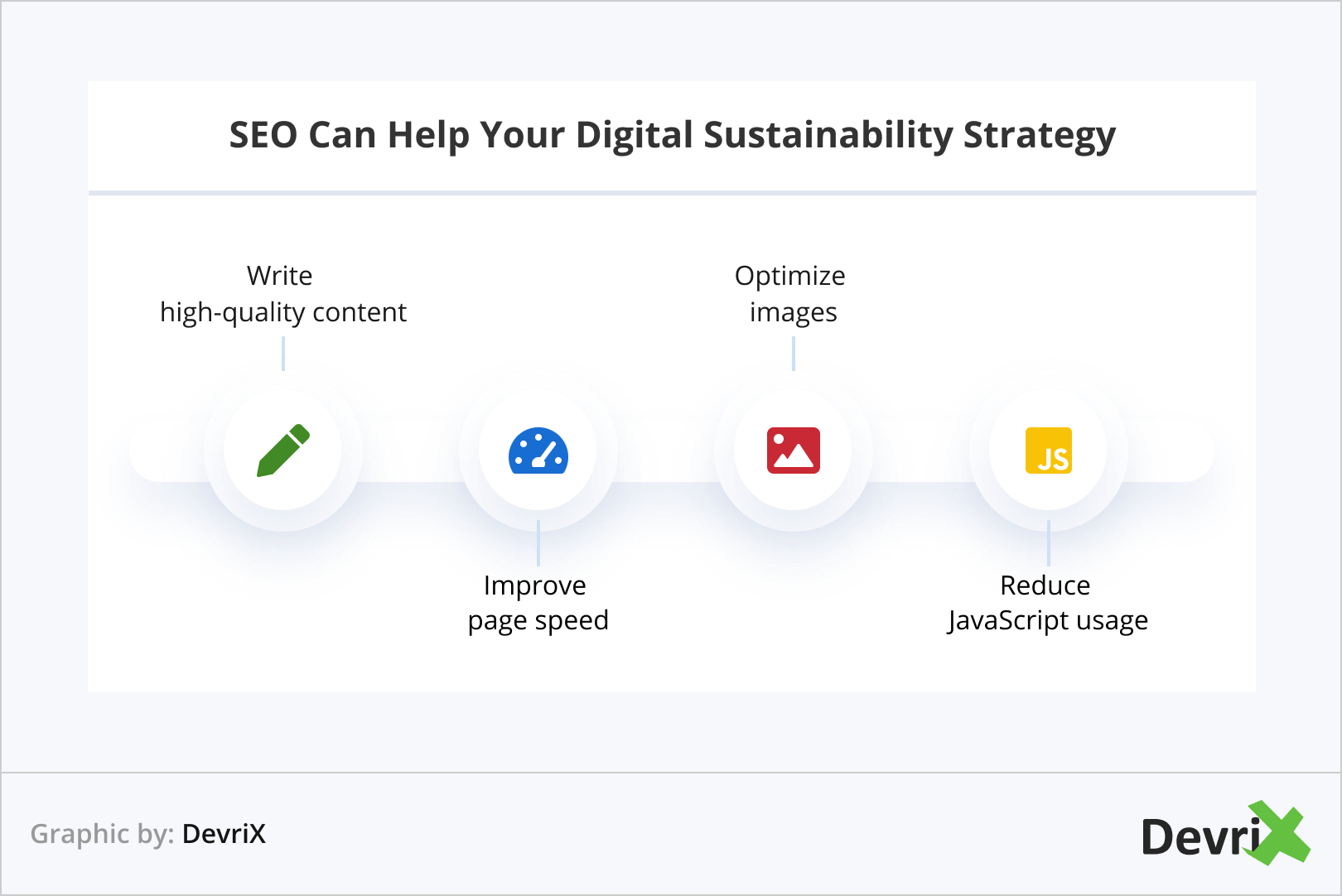The width and height of the screenshot is (1342, 896).
Task: Click the green pencil icon
Action: (283, 450)
